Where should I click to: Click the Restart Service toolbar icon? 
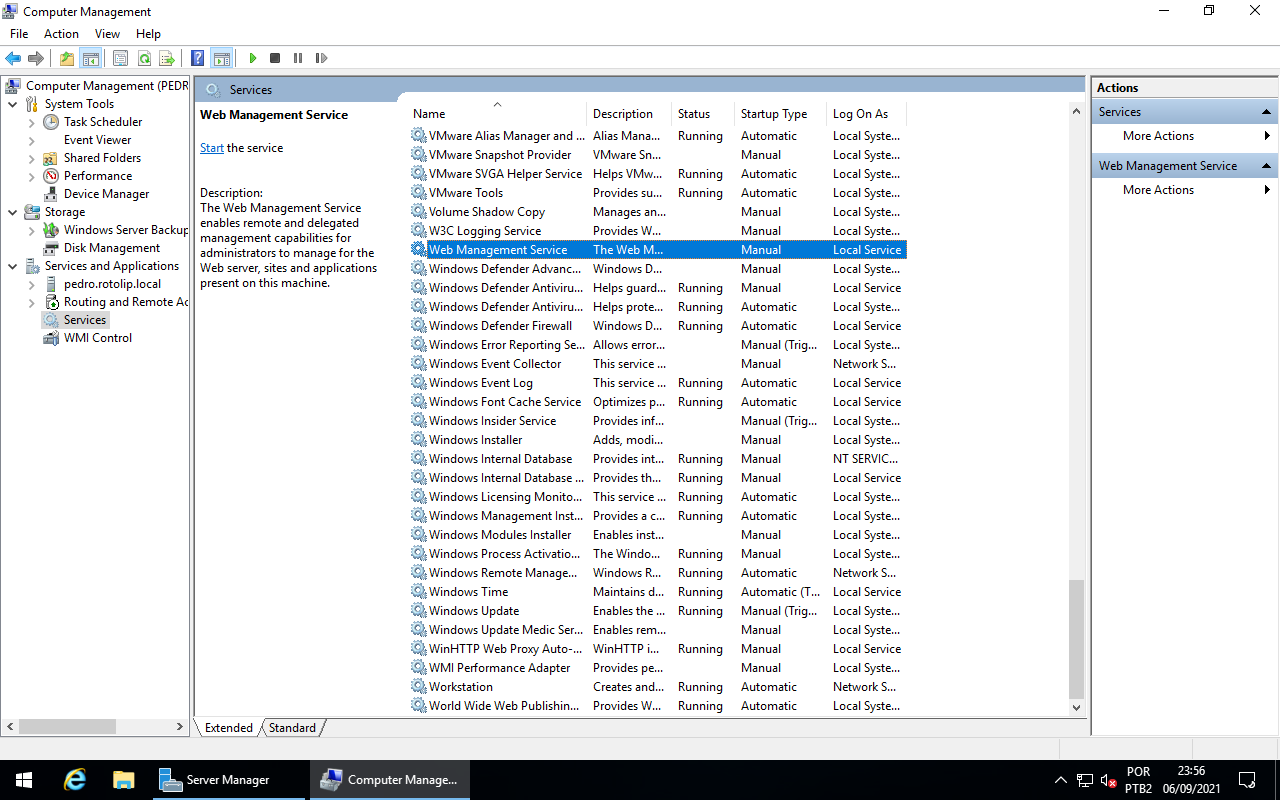click(x=321, y=58)
